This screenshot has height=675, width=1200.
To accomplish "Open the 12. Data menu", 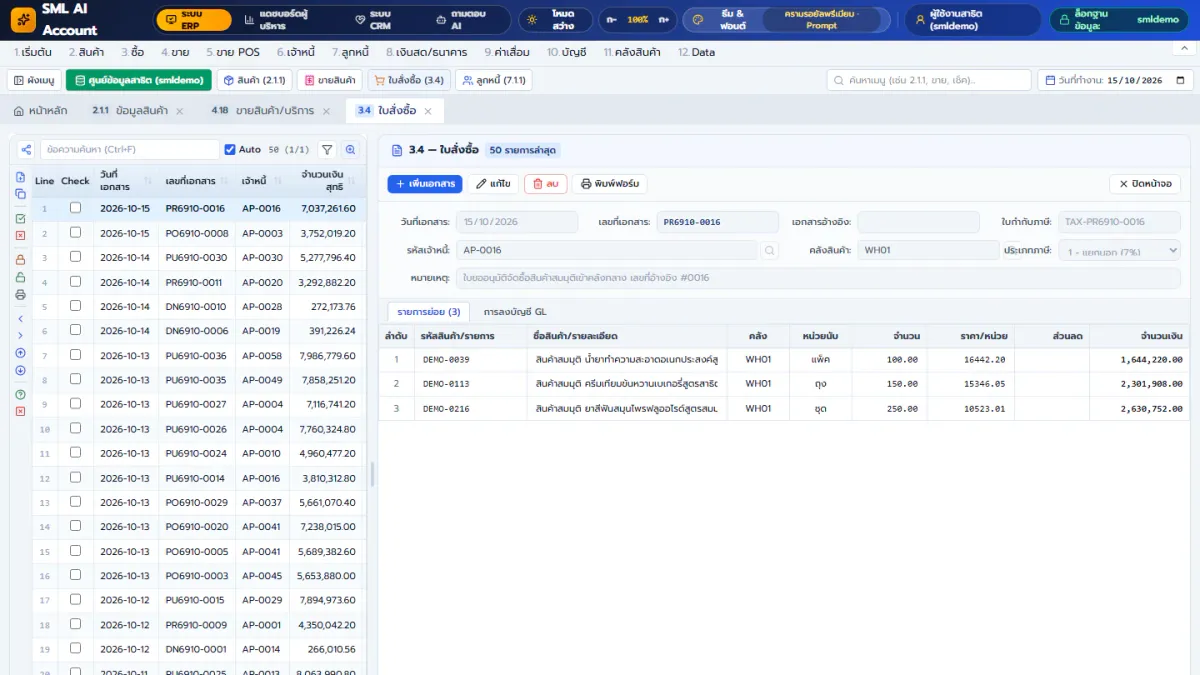I will 696,52.
